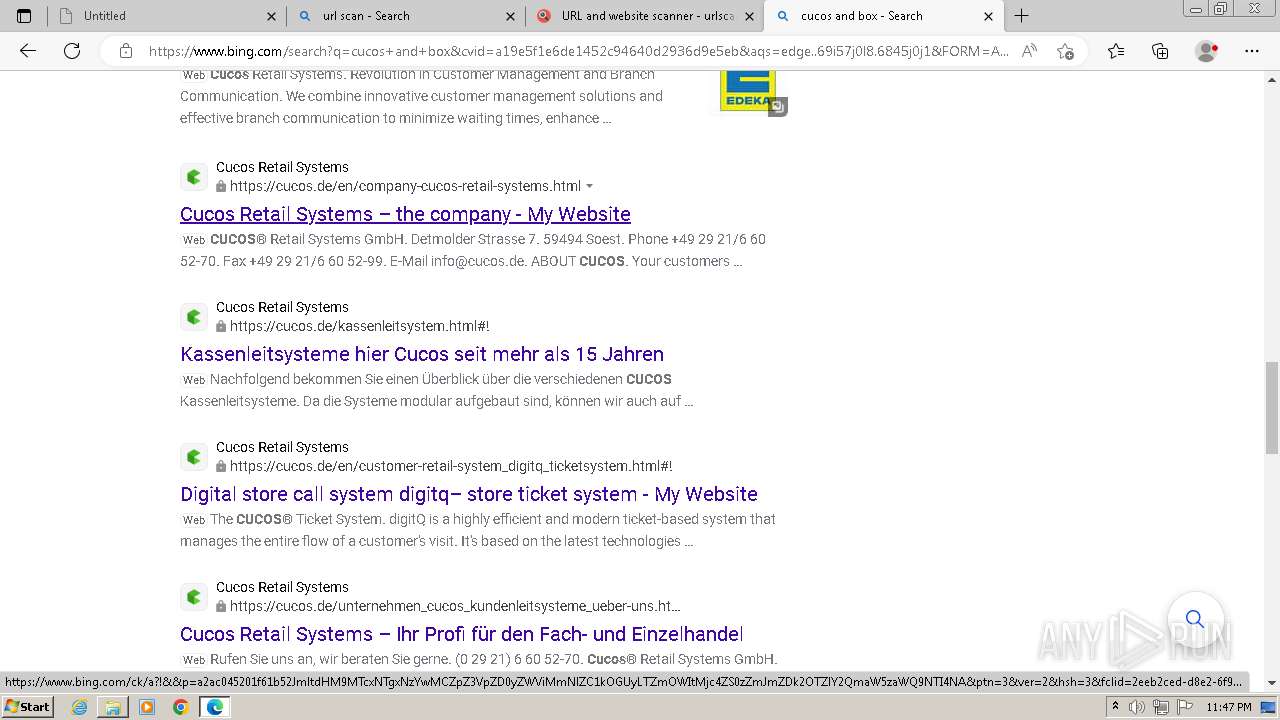Select the Edge taskbar button
The image size is (1280, 720).
pyautogui.click(x=215, y=707)
